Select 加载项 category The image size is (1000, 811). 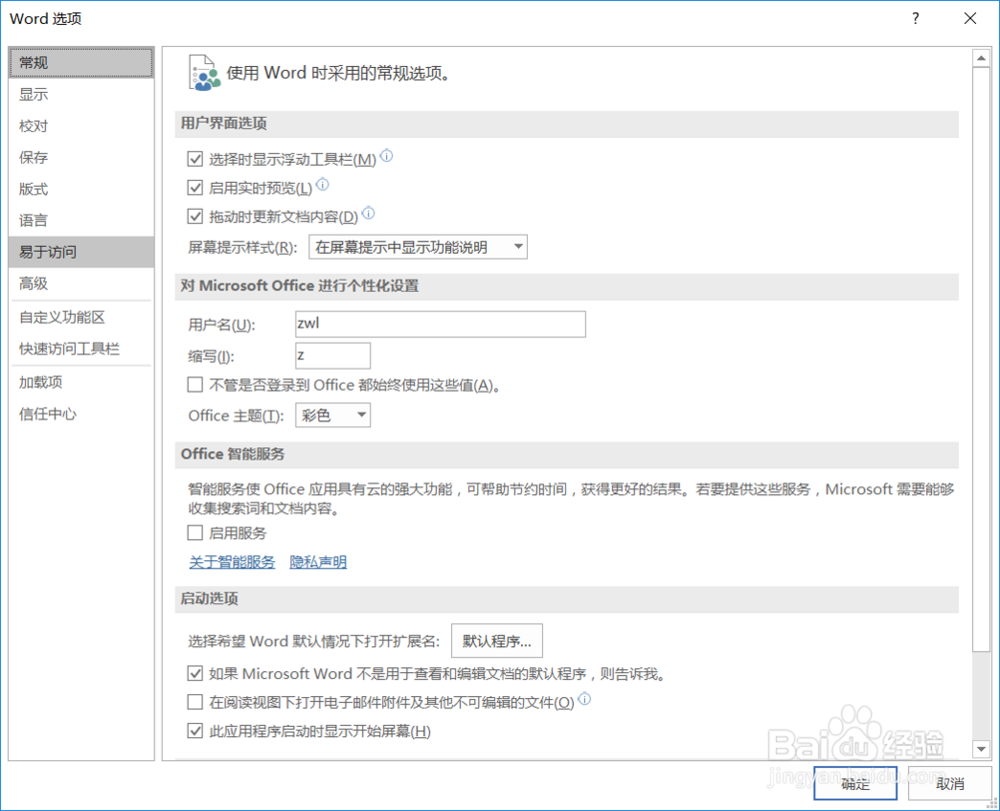[81, 382]
